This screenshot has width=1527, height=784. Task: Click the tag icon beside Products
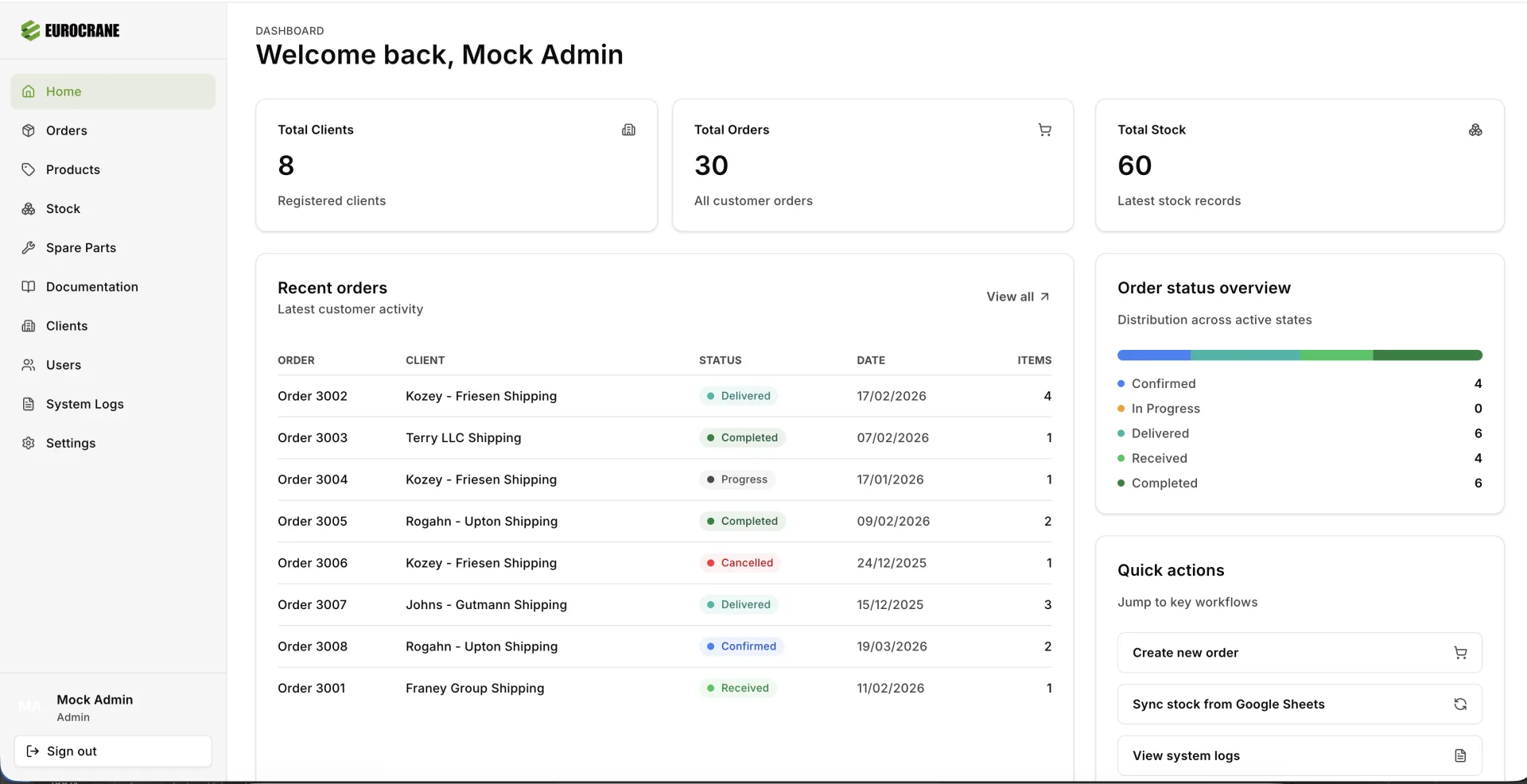click(x=29, y=169)
